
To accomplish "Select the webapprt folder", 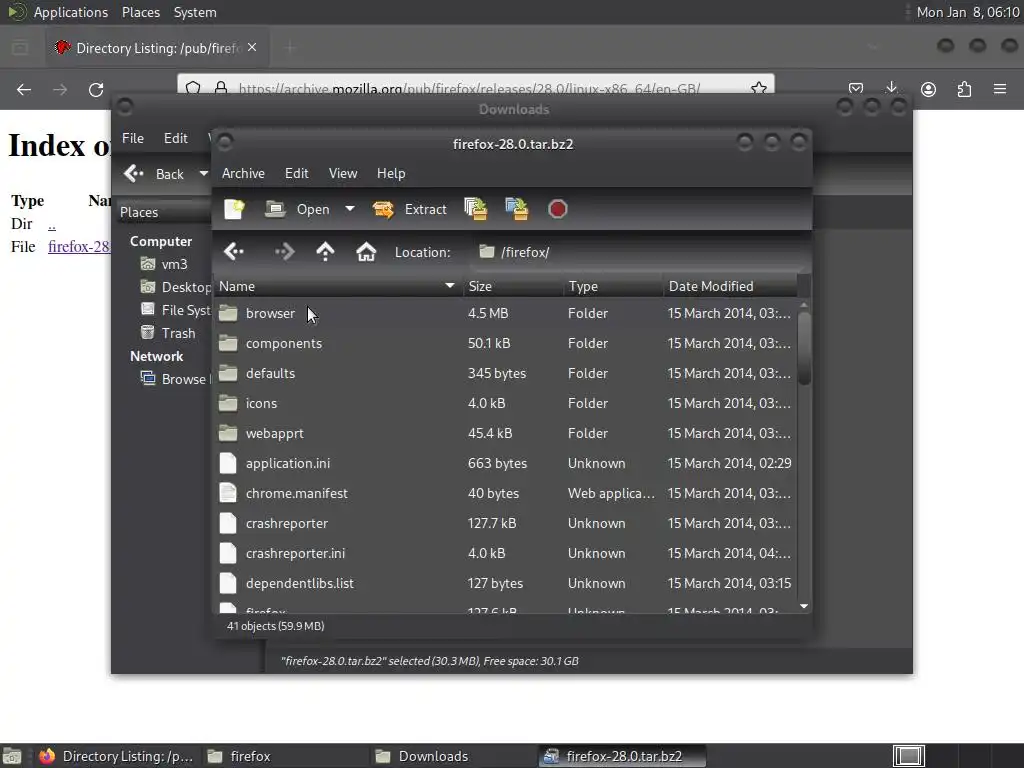I will [x=274, y=433].
